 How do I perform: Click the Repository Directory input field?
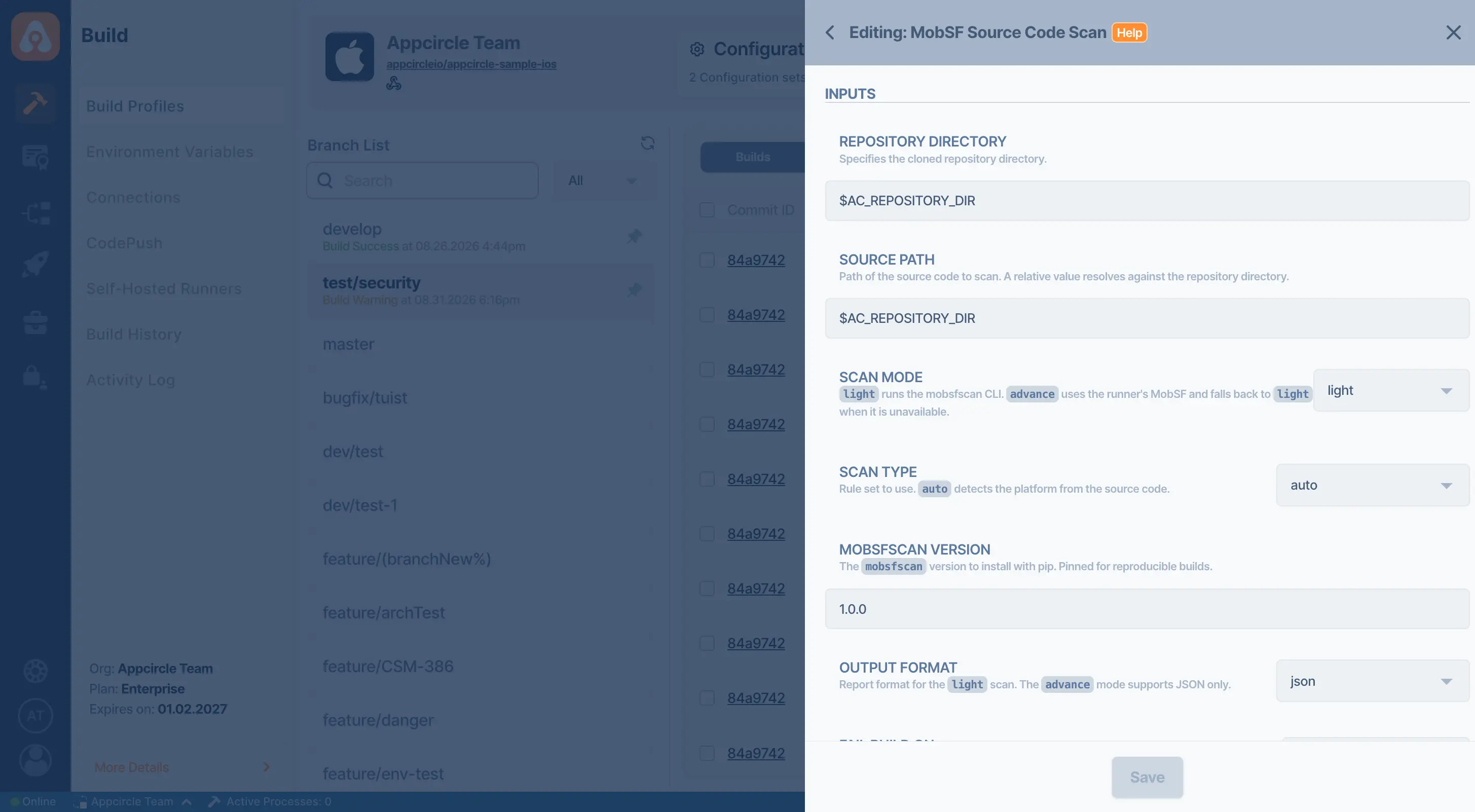(x=1147, y=200)
